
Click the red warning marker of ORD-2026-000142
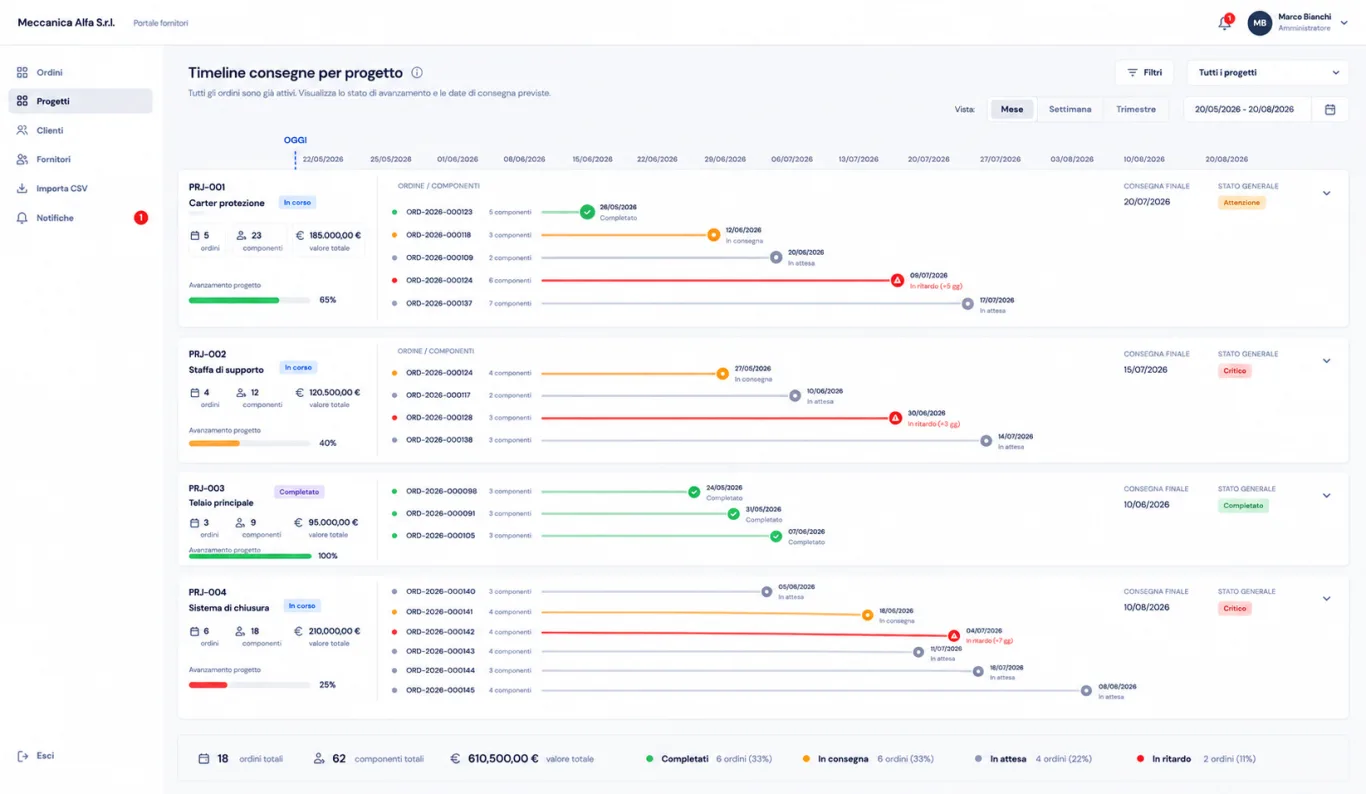click(954, 635)
